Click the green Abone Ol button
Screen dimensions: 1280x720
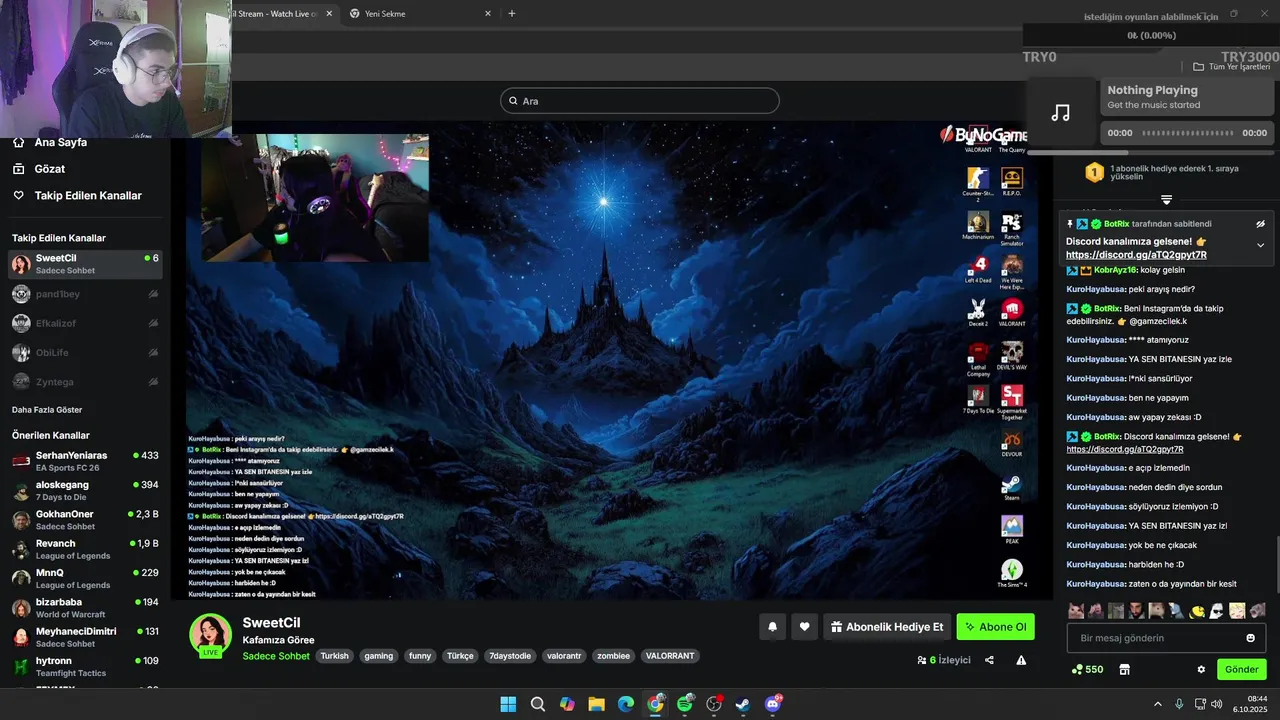pyautogui.click(x=995, y=627)
